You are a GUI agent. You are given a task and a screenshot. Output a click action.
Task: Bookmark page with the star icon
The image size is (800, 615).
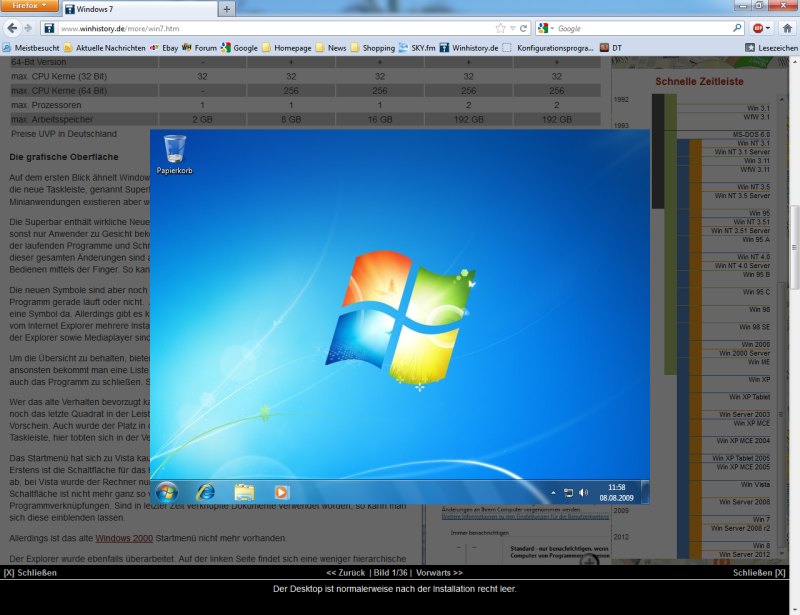tap(501, 29)
